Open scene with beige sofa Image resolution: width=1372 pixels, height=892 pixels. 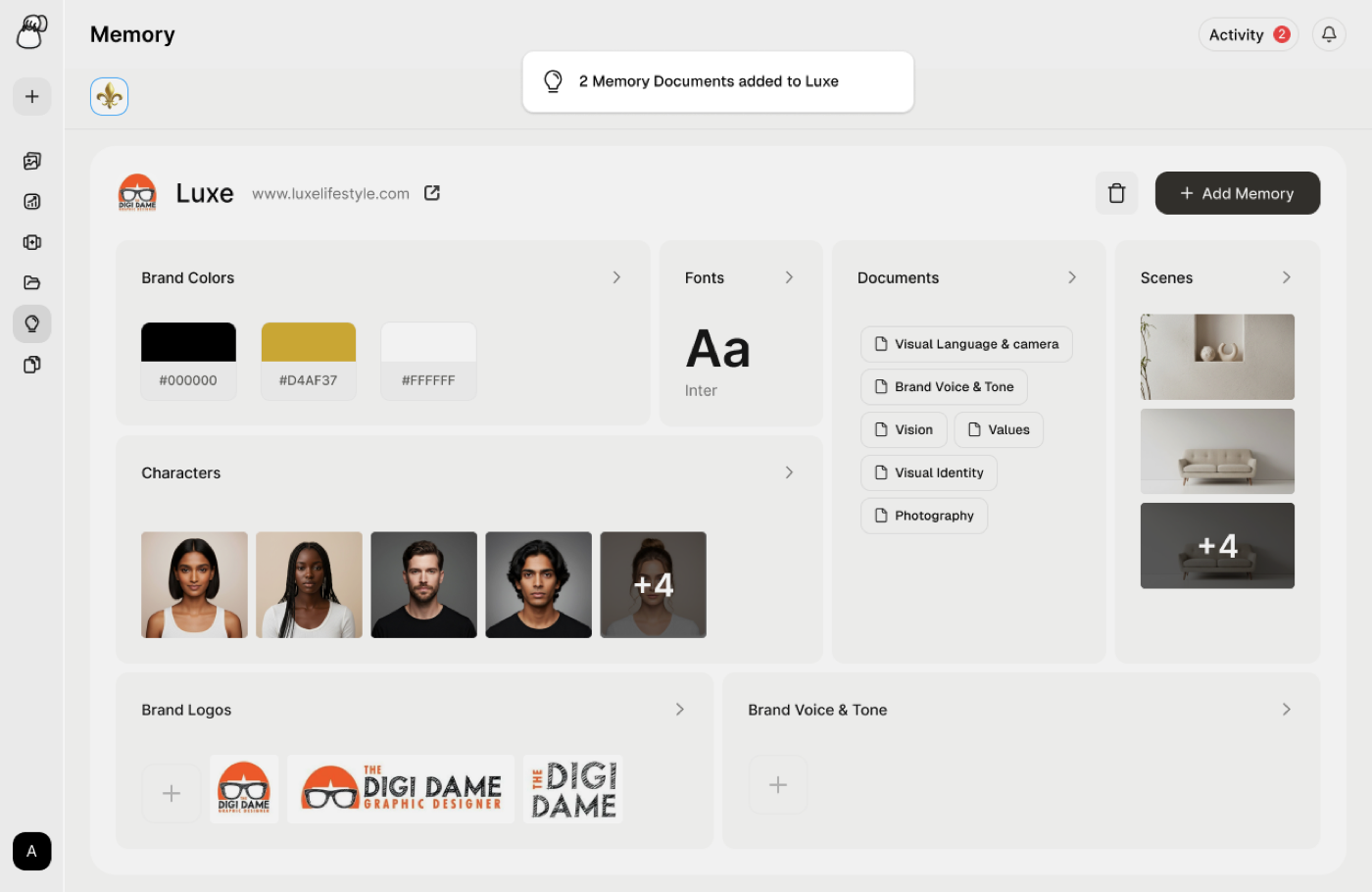click(x=1217, y=451)
